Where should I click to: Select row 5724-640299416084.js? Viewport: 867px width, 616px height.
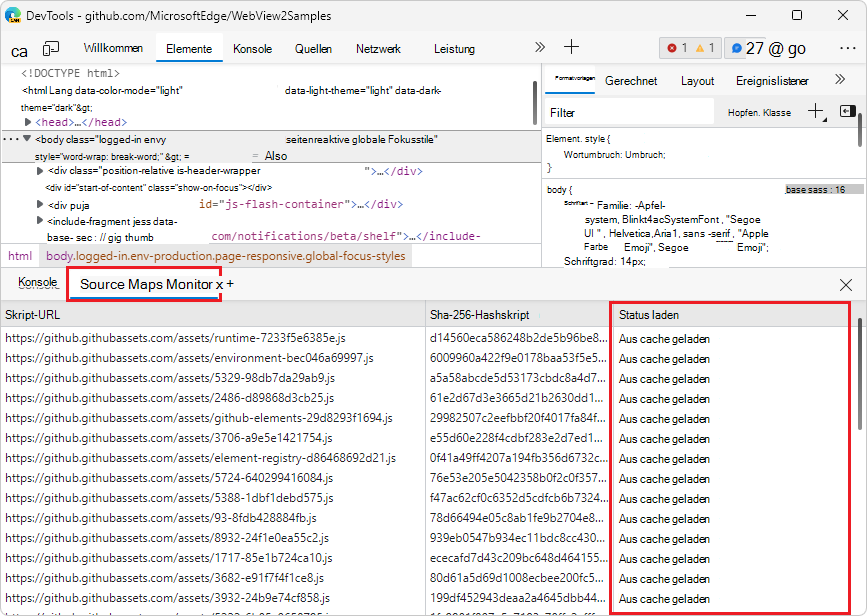point(426,478)
